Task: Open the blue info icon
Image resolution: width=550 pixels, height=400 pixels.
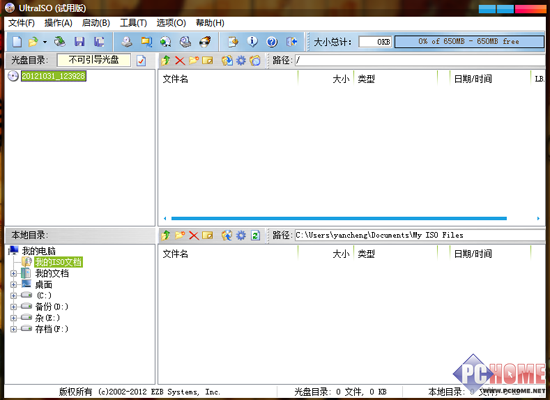Action: 252,42
